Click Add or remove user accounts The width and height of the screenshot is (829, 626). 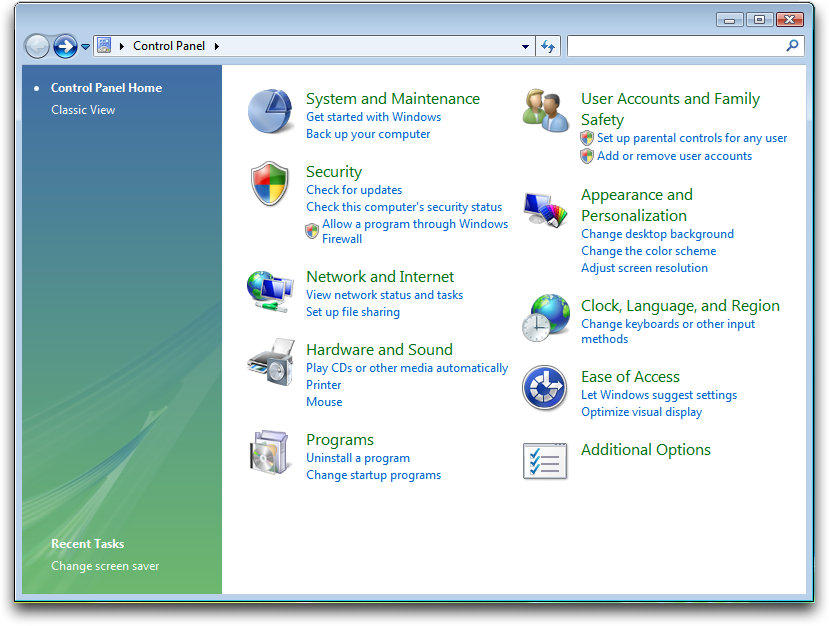pos(674,156)
